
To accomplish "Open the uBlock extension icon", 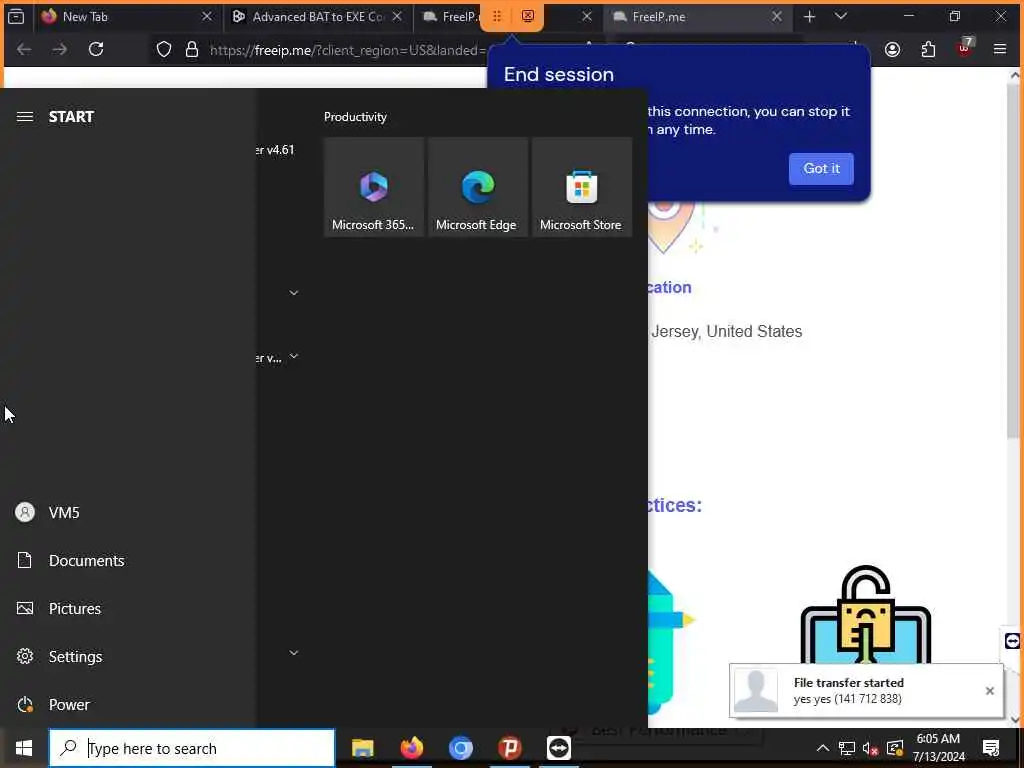I will pyautogui.click(x=965, y=48).
